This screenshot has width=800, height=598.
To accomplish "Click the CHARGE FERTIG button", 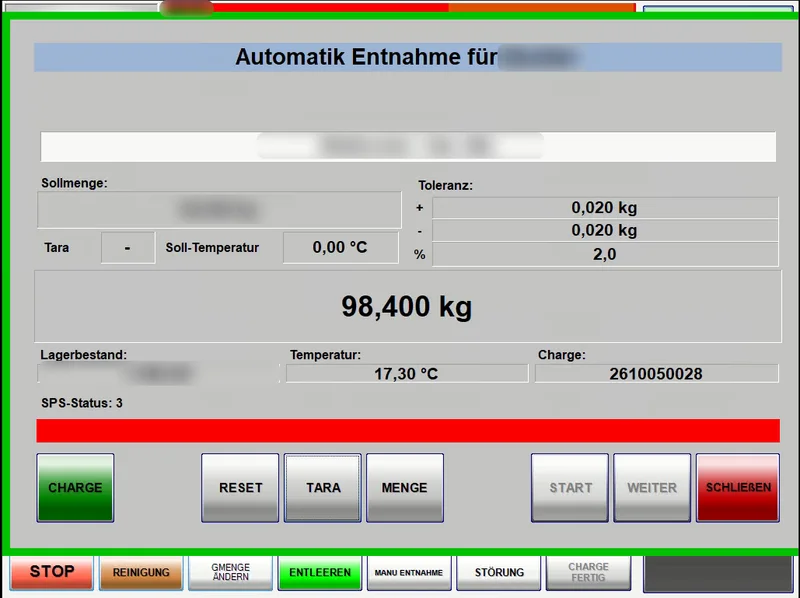I will [588, 572].
